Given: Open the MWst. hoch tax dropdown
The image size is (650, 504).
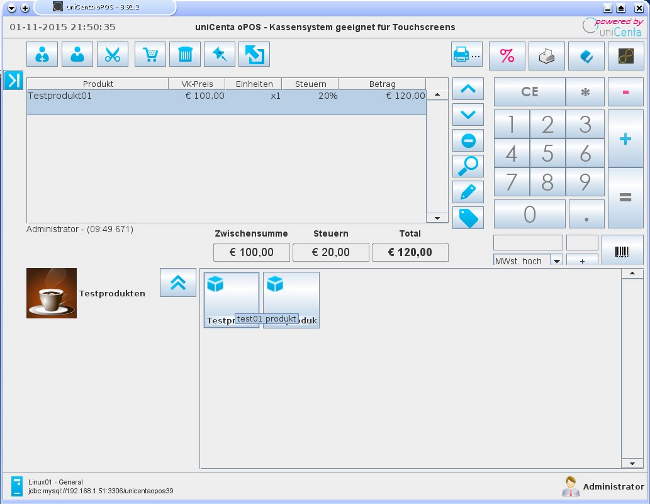Looking at the screenshot, I should 556,261.
